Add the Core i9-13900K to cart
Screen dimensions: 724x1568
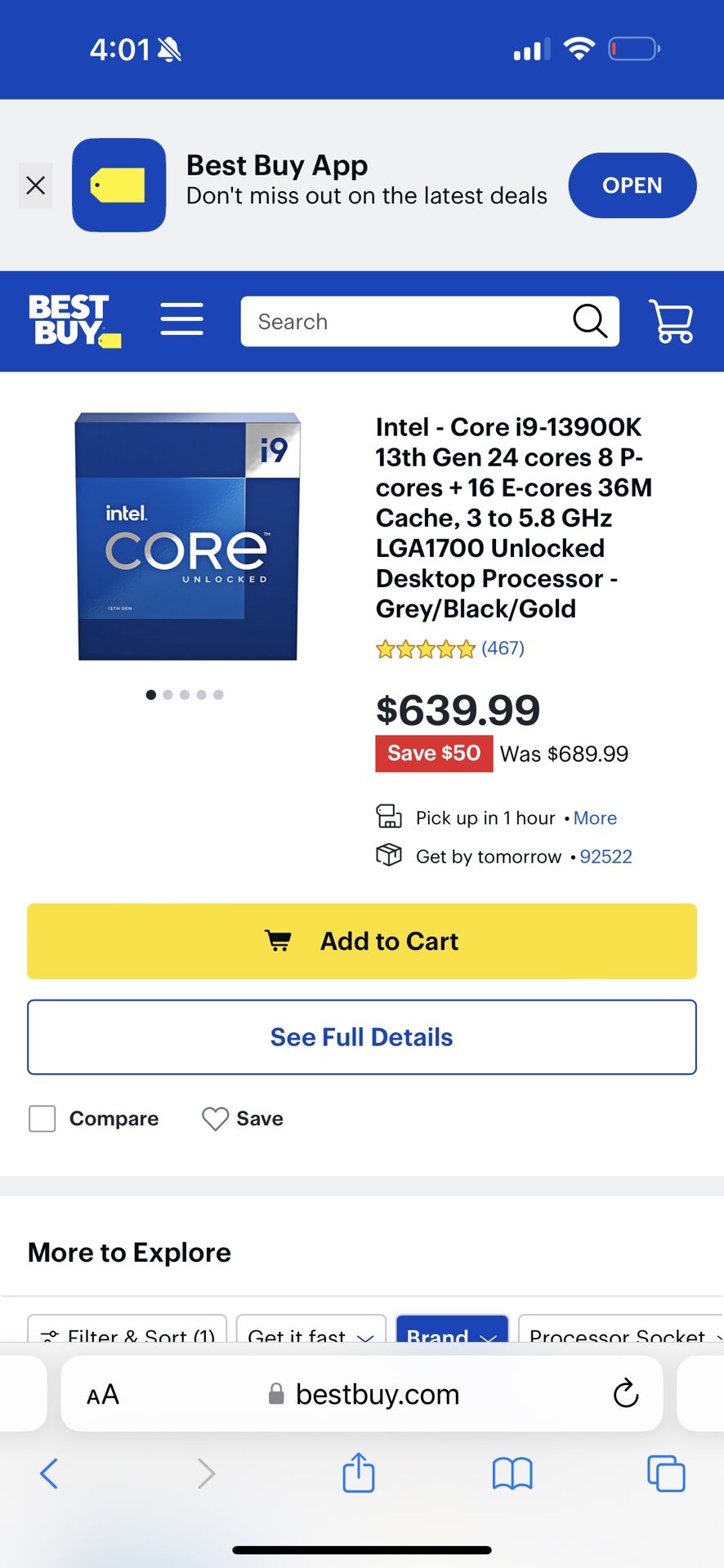(362, 941)
